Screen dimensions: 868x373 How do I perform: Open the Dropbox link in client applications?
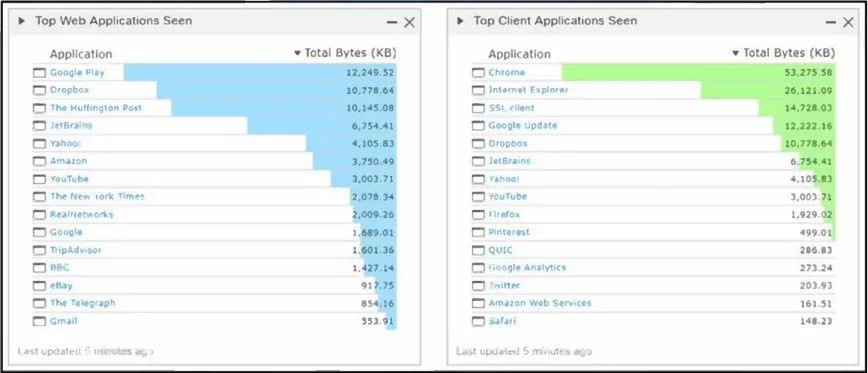[x=508, y=143]
